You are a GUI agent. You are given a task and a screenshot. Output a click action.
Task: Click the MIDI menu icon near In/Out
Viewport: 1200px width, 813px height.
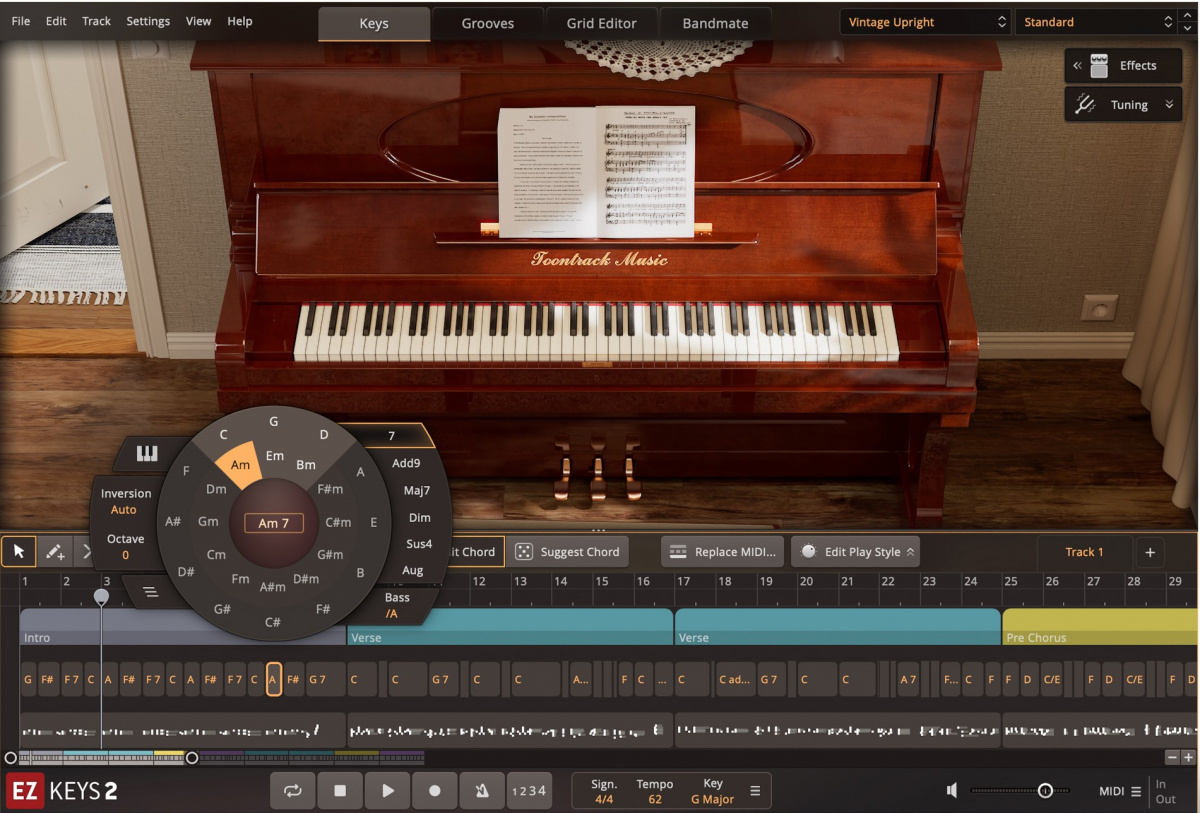(x=1136, y=790)
